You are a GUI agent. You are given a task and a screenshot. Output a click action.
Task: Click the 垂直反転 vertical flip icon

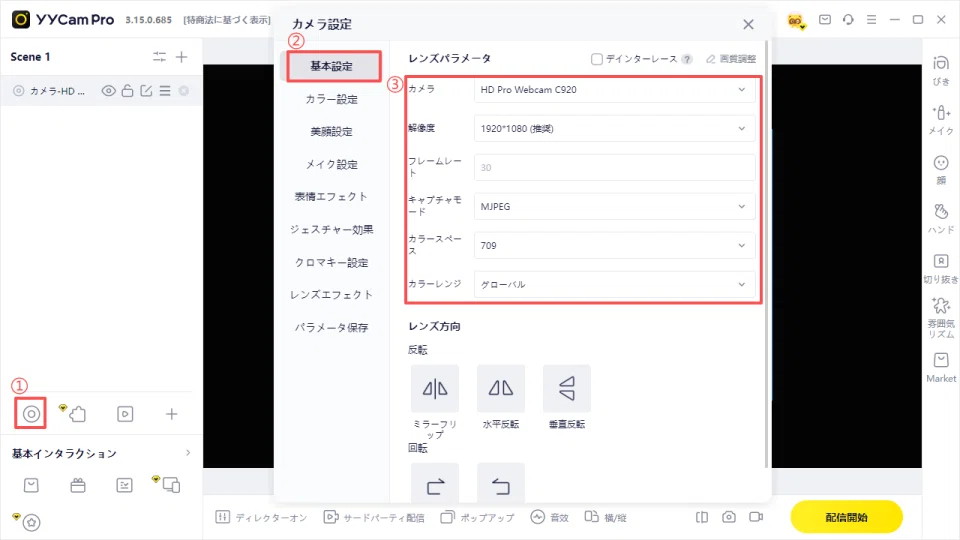pyautogui.click(x=567, y=388)
